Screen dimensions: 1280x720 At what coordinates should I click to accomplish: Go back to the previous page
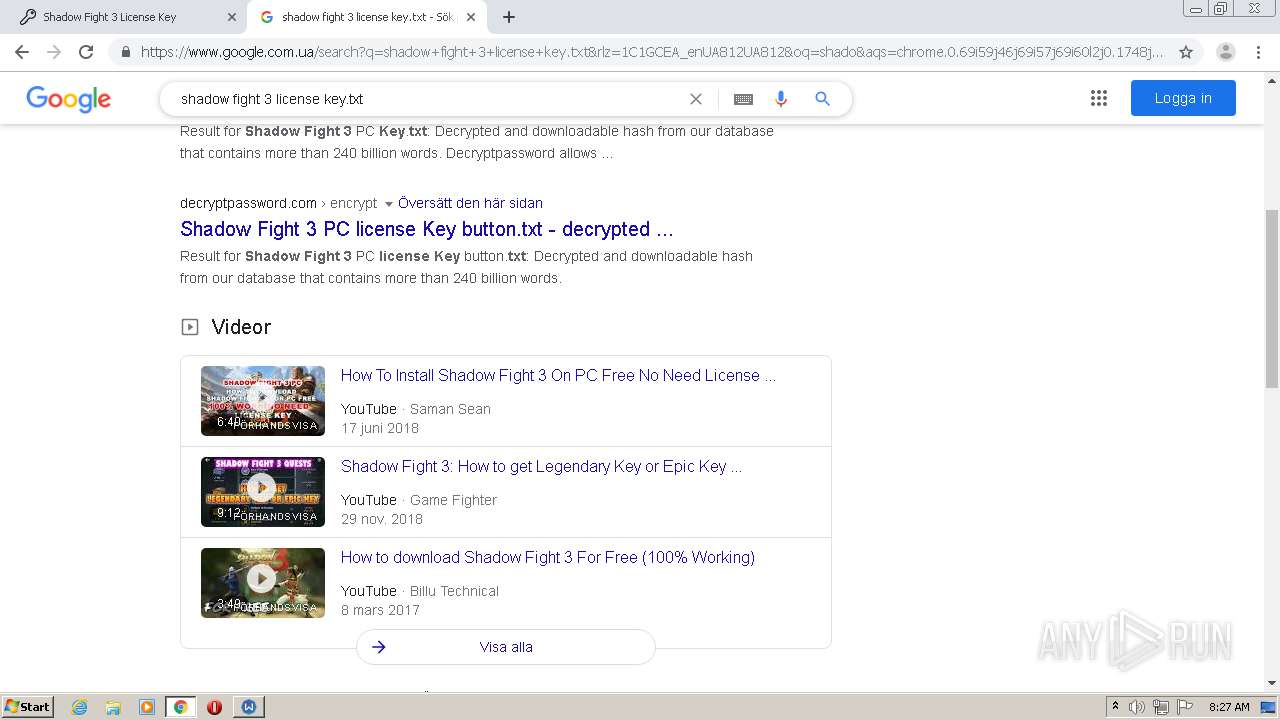[x=22, y=52]
